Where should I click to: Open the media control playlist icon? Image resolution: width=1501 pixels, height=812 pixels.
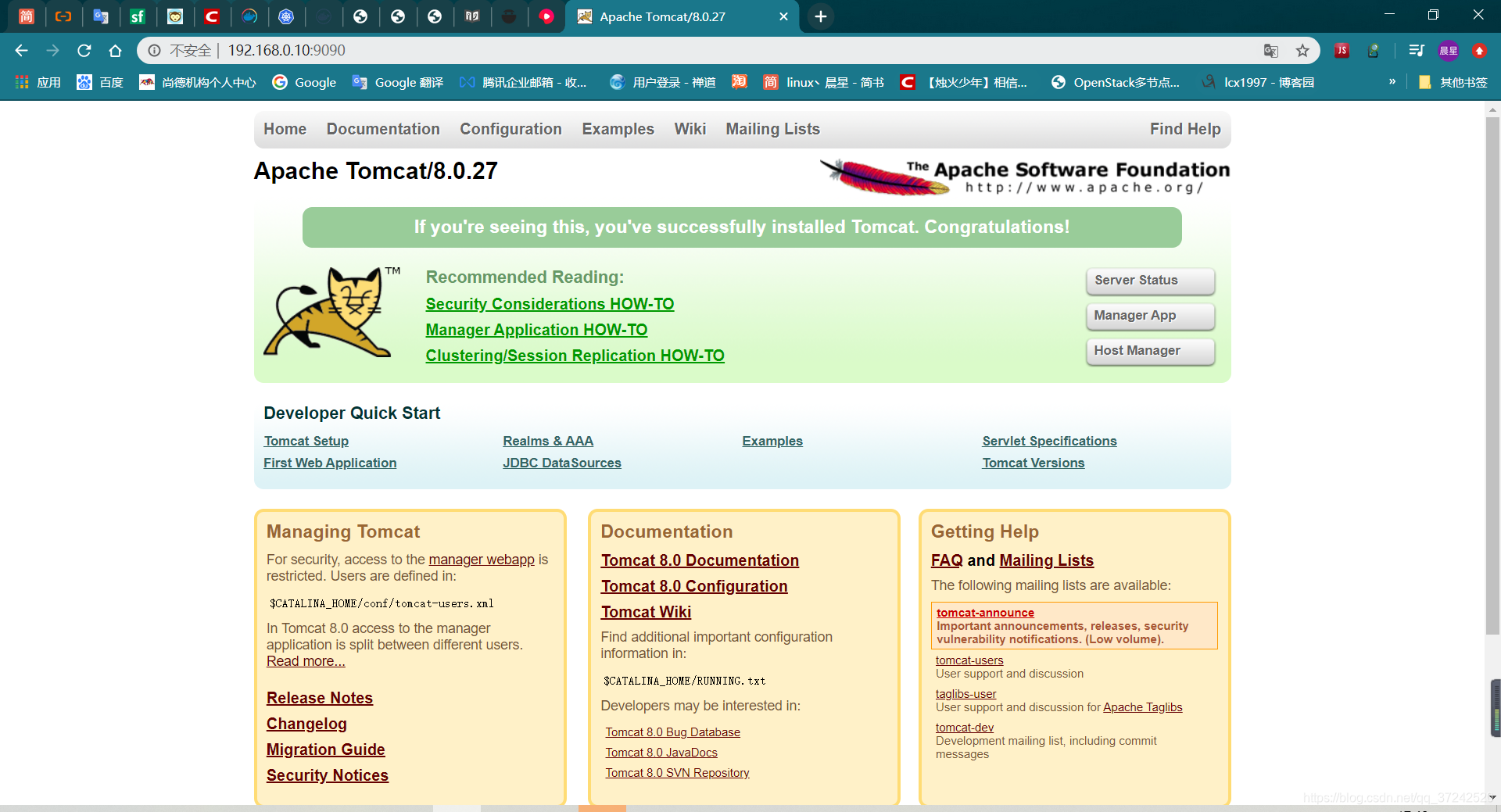click(x=1416, y=51)
